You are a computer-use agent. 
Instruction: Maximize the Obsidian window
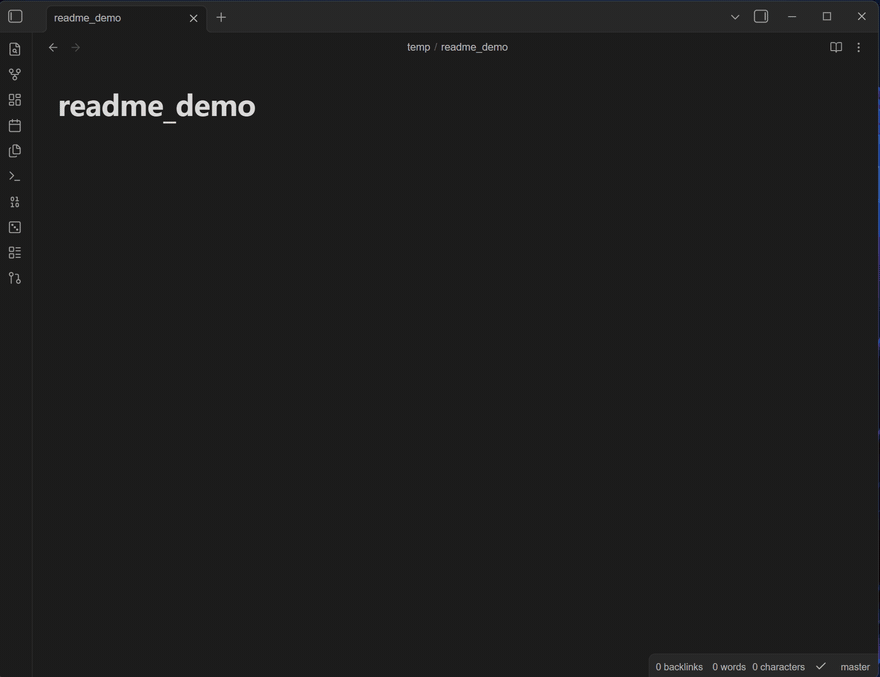pyautogui.click(x=827, y=17)
